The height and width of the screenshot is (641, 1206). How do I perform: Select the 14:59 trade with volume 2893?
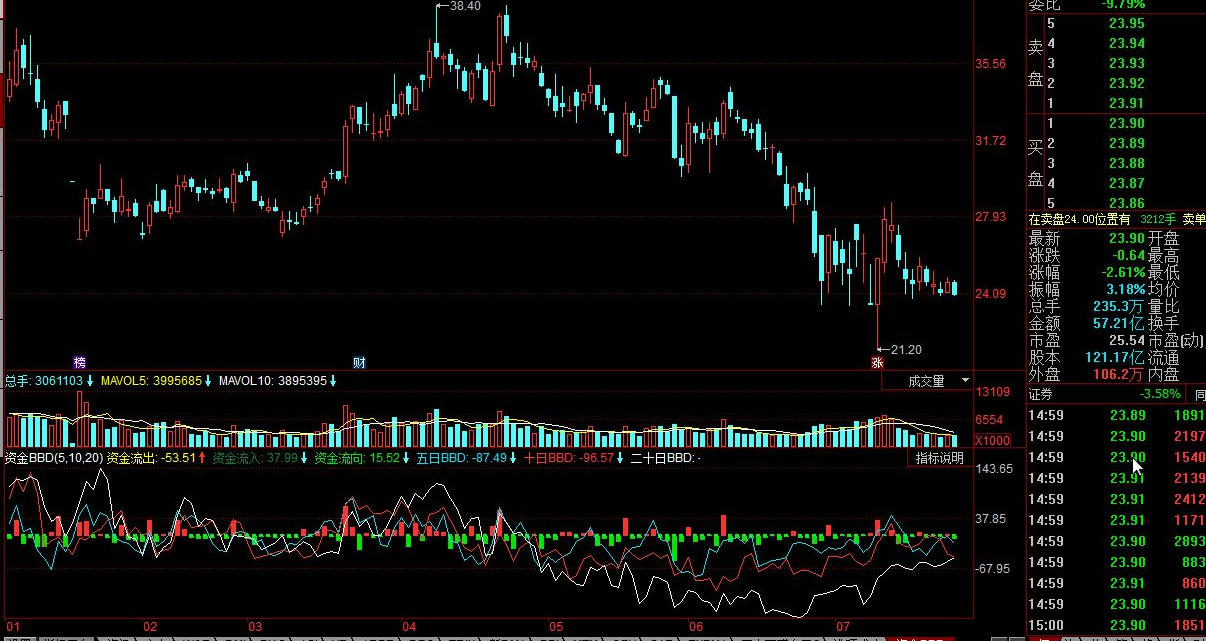click(1117, 541)
